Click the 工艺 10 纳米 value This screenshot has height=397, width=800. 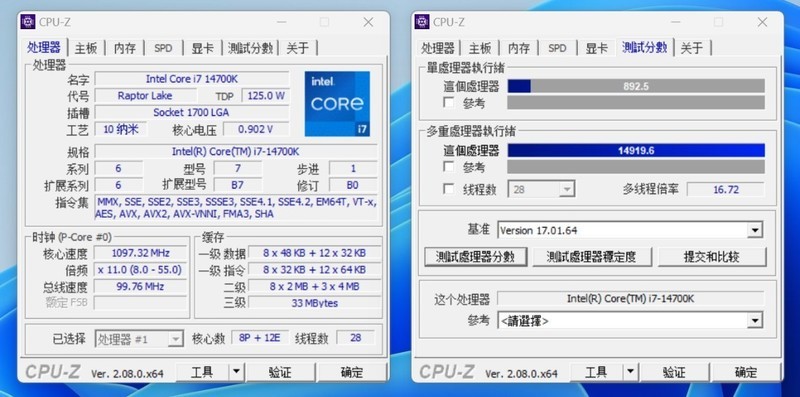coord(121,129)
